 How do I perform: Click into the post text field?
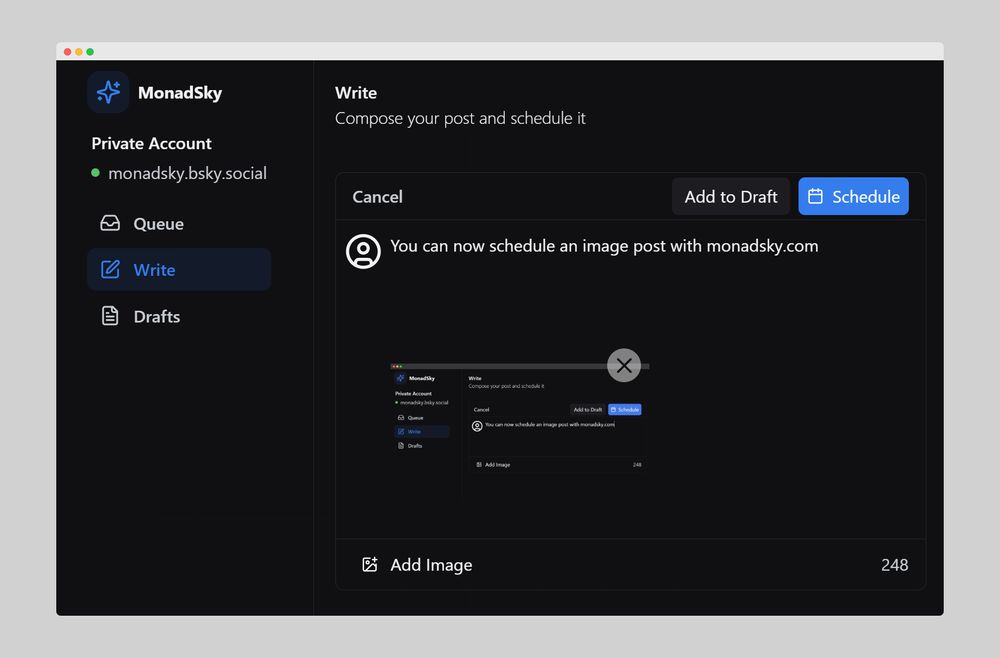click(651, 246)
